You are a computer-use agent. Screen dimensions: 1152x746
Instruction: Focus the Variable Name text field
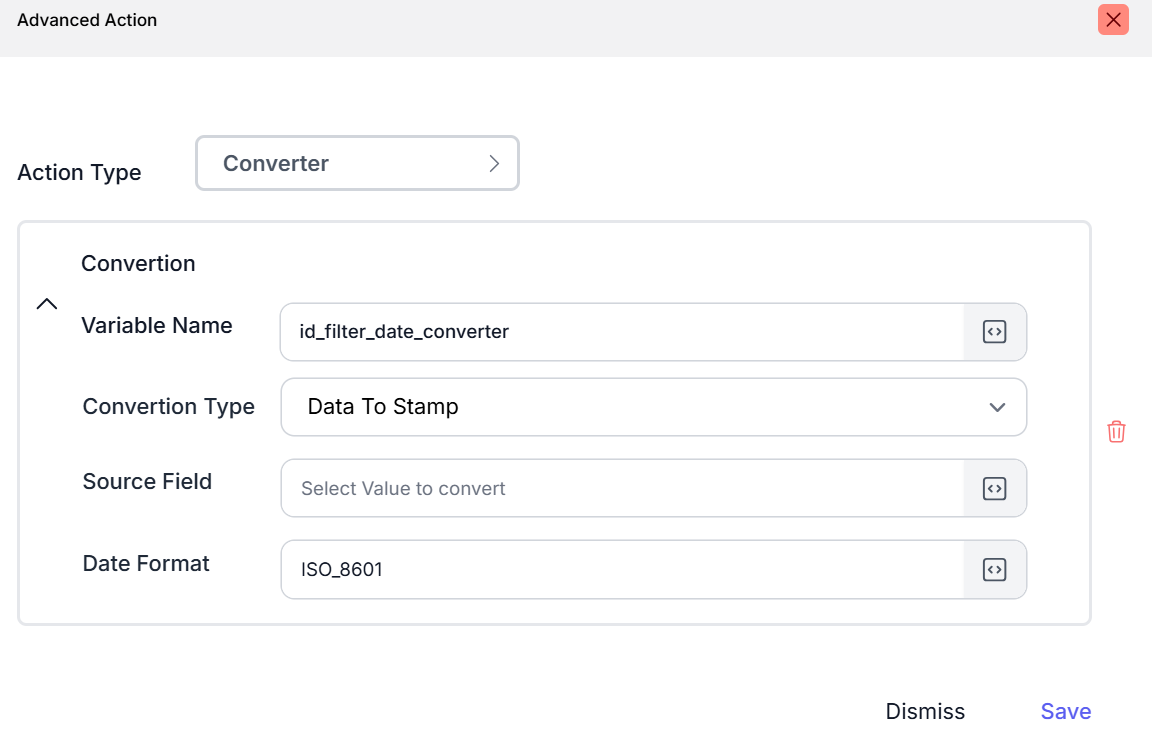click(x=622, y=332)
